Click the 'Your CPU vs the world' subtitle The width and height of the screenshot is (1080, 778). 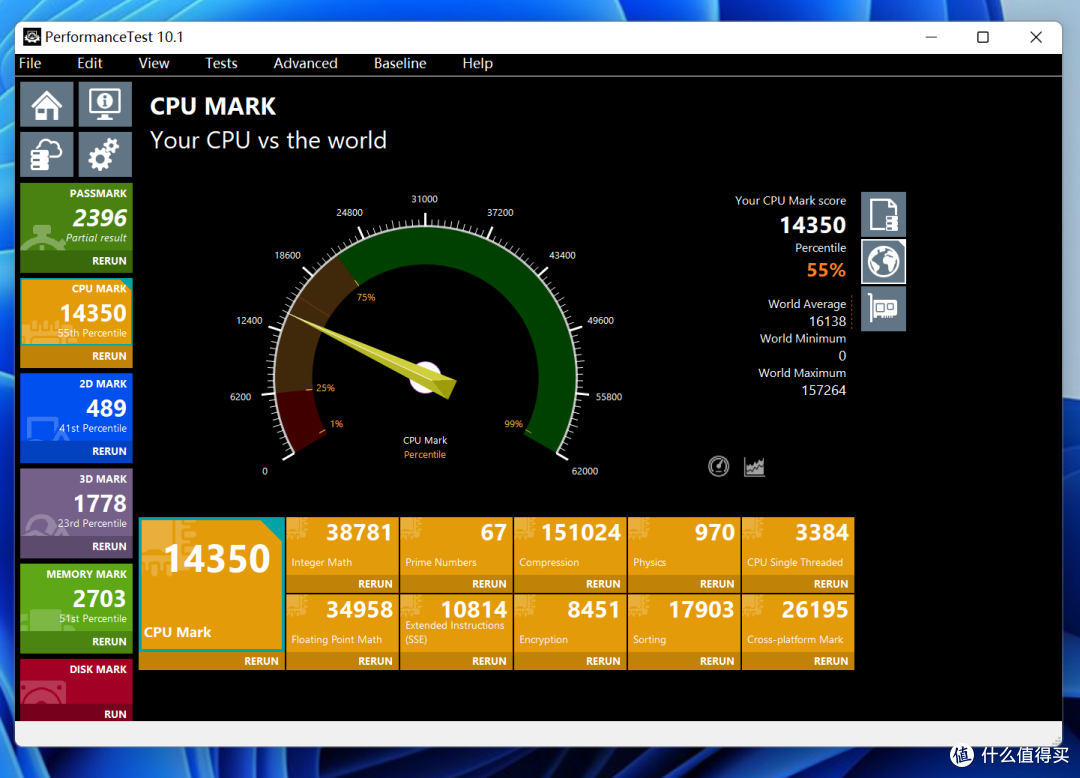click(269, 140)
